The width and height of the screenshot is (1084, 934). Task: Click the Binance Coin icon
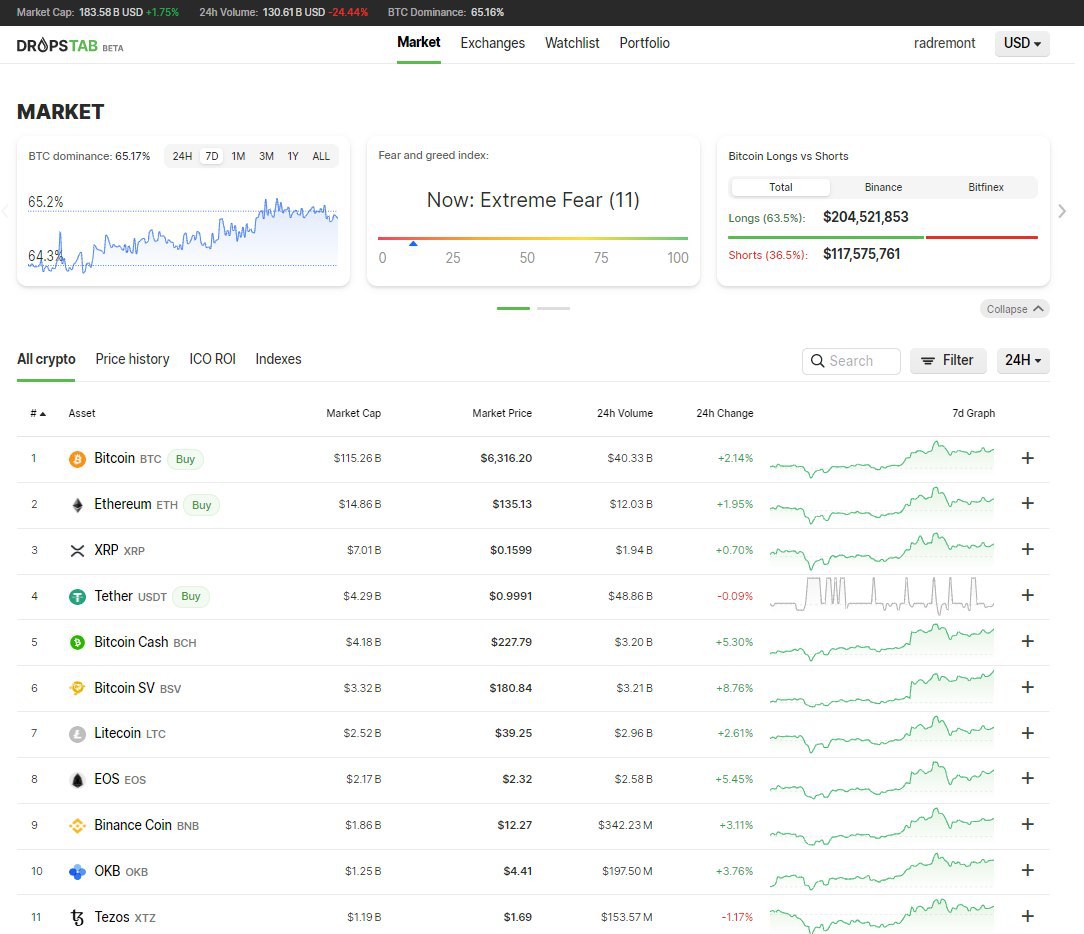coord(77,825)
